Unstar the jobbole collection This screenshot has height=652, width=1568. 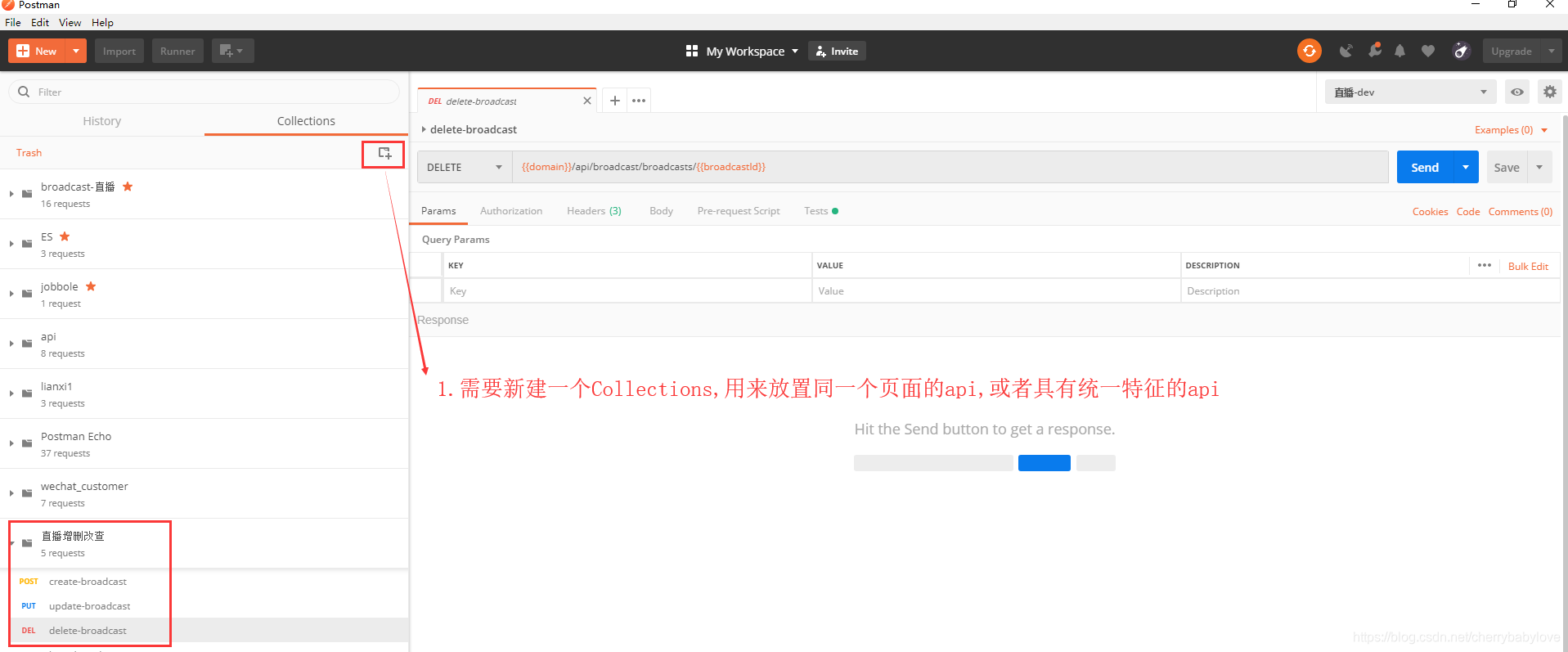91,286
